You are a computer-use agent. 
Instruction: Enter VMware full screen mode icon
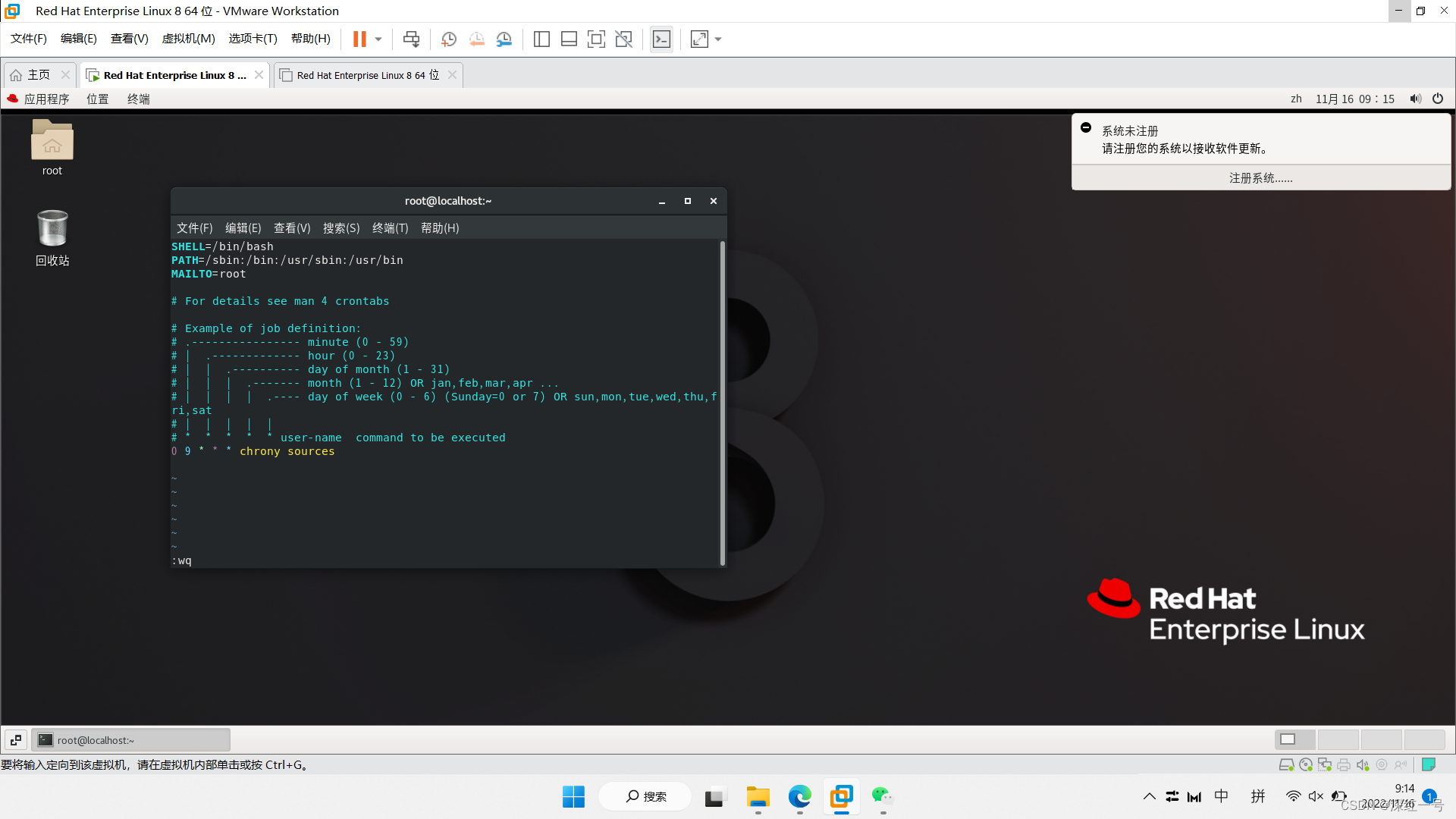click(x=597, y=39)
